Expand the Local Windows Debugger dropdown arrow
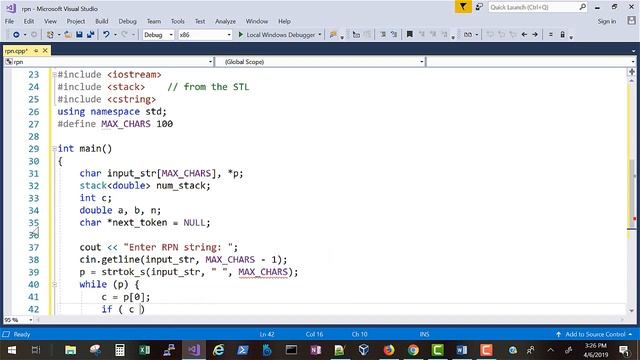This screenshot has height=360, width=640. point(320,35)
